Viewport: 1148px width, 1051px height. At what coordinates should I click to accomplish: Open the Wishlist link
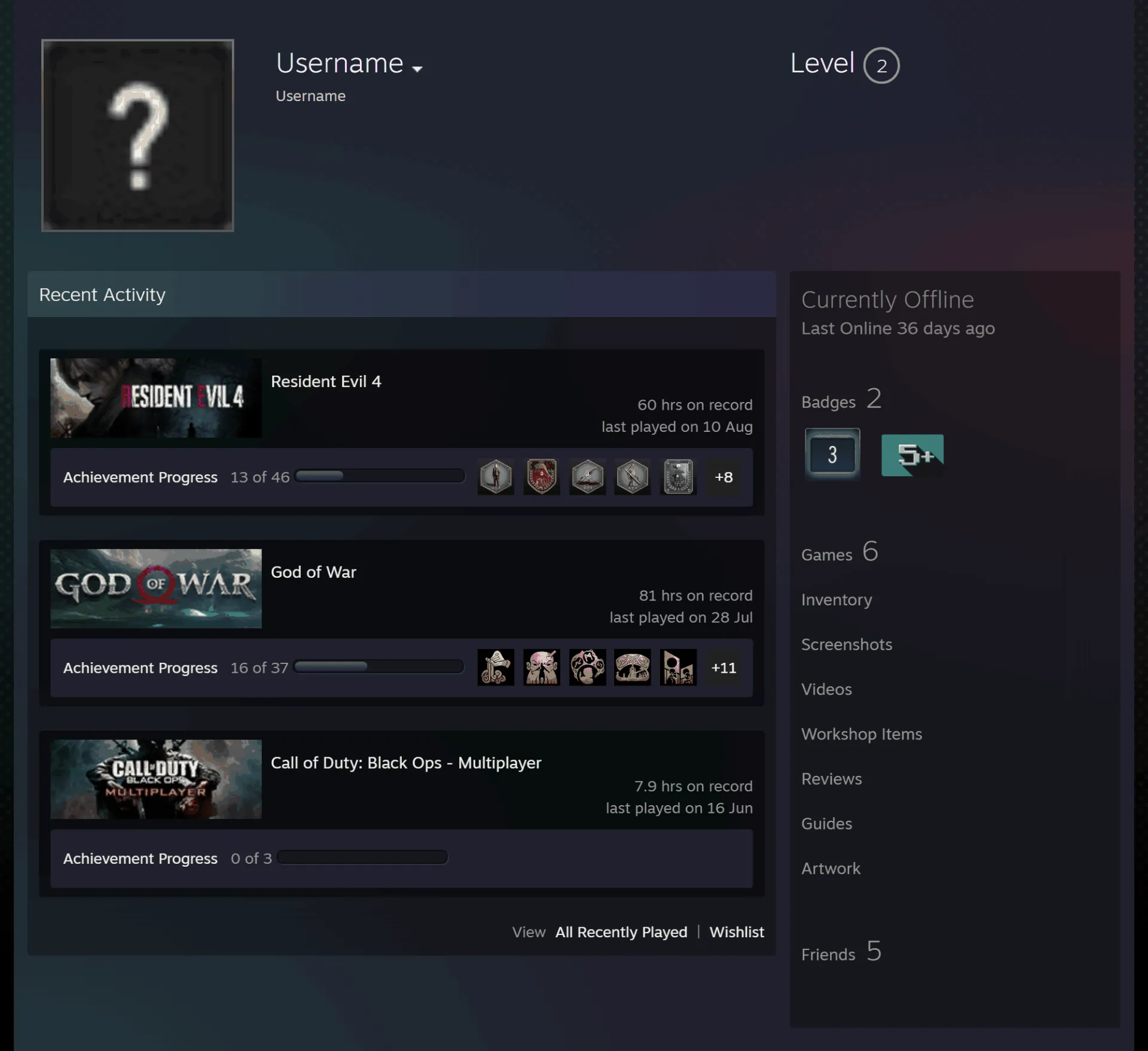737,932
